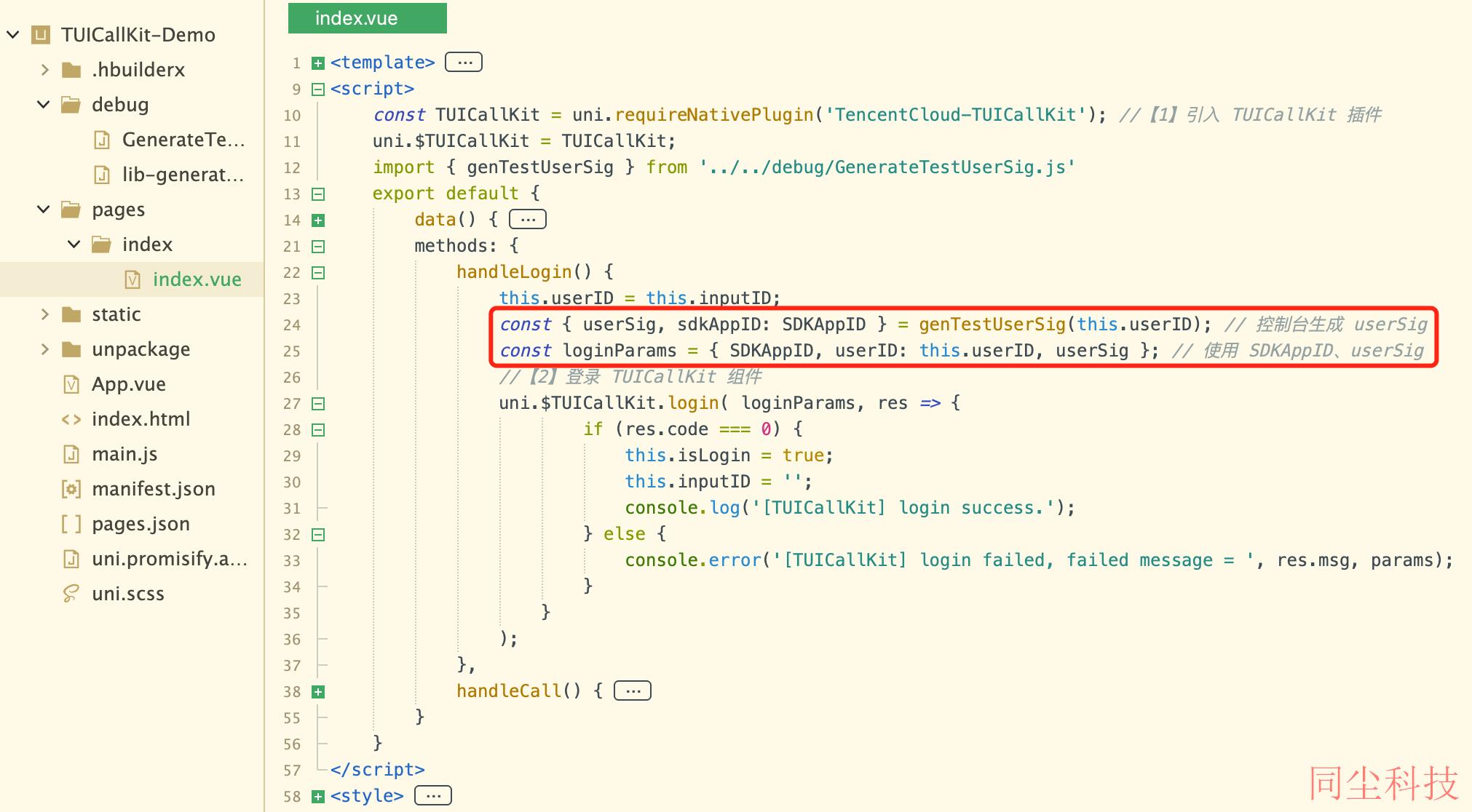1472x812 pixels.
Task: Open manifest.json from the project tree
Action: [154, 489]
